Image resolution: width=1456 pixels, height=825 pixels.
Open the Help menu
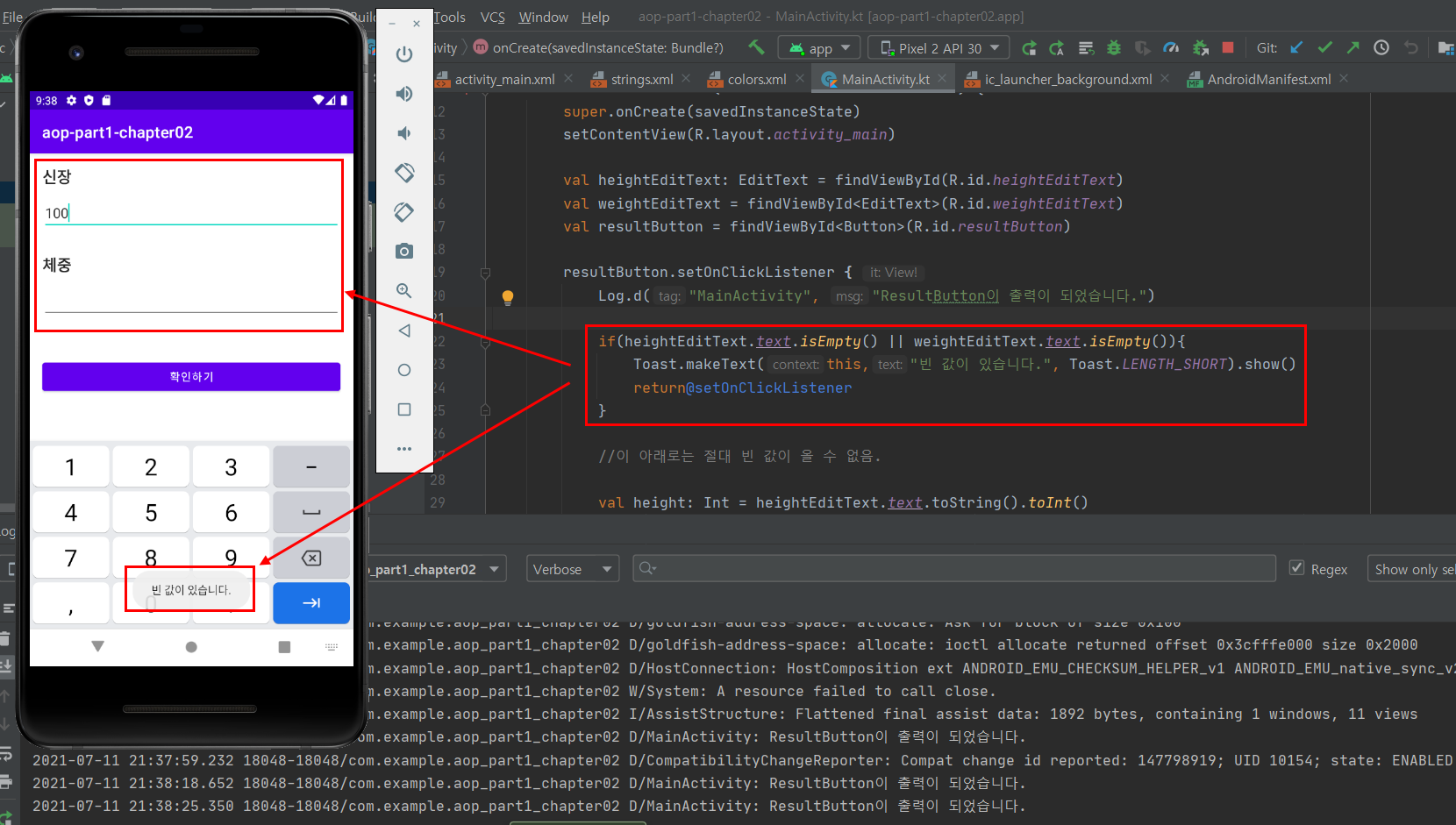596,17
